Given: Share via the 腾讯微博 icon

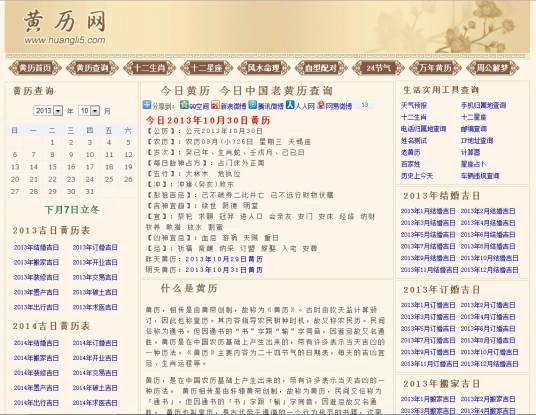Looking at the screenshot, I should pyautogui.click(x=253, y=105).
